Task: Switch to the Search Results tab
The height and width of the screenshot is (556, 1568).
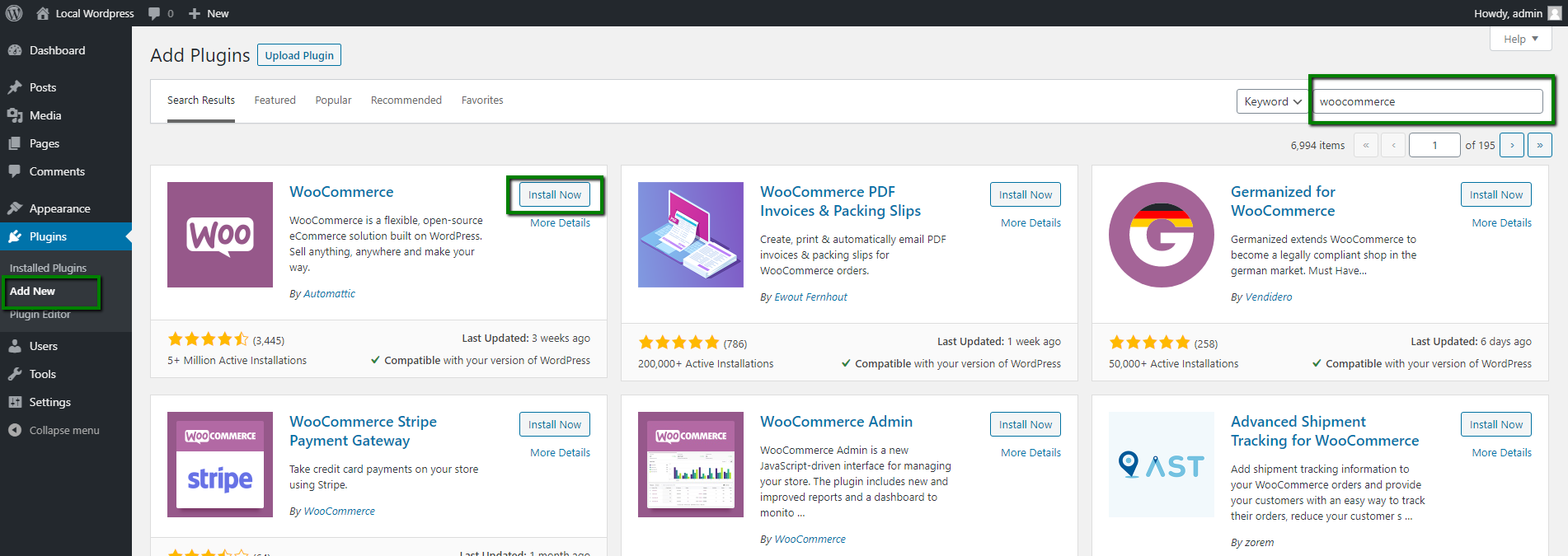Action: pos(201,100)
